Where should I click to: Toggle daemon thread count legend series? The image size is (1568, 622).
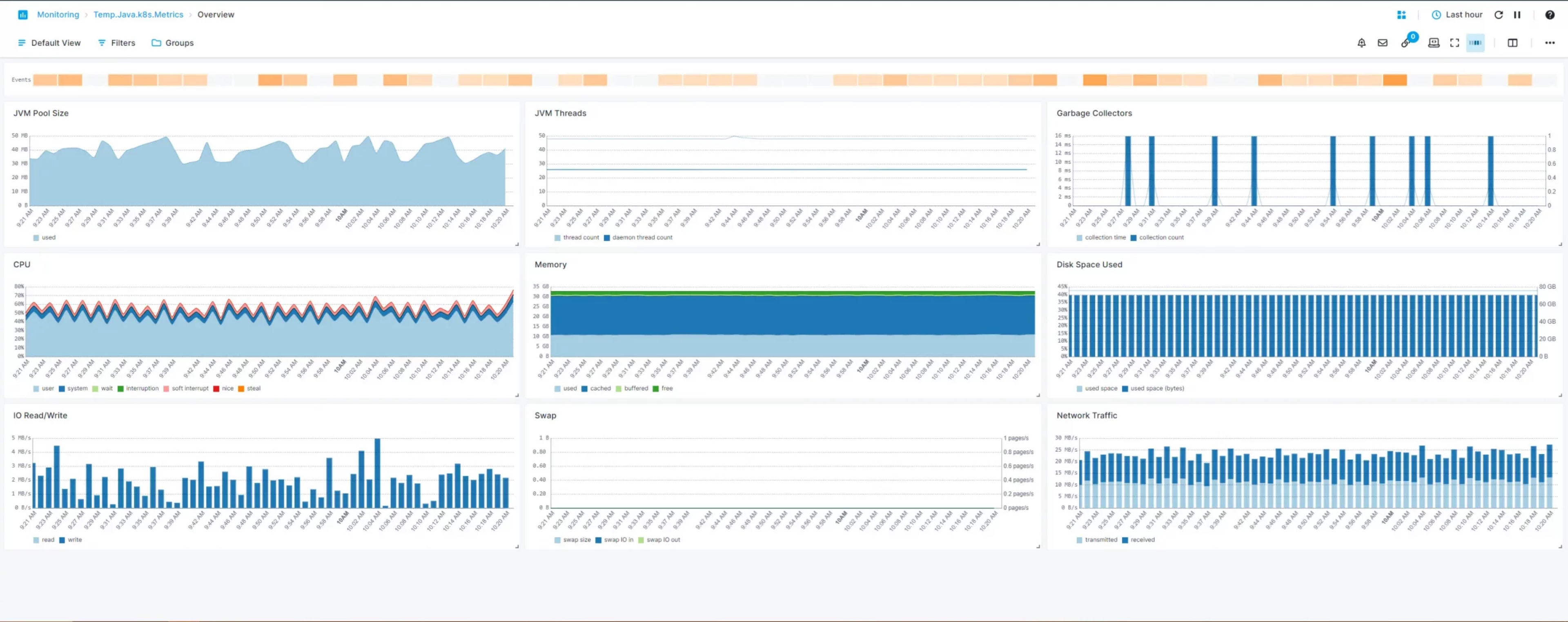point(641,238)
